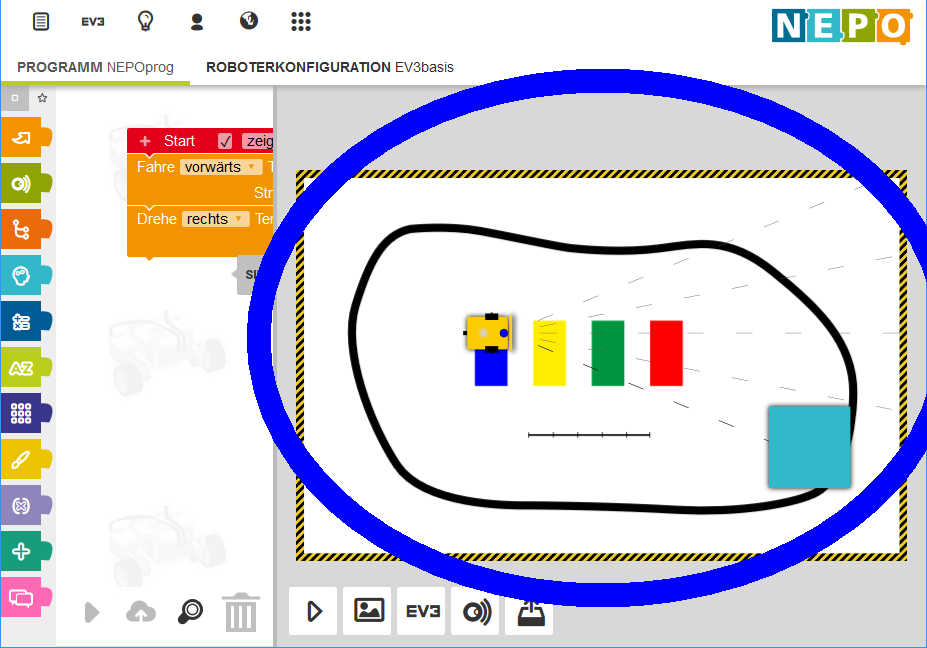Toggle the Start block checkbox

tap(225, 141)
